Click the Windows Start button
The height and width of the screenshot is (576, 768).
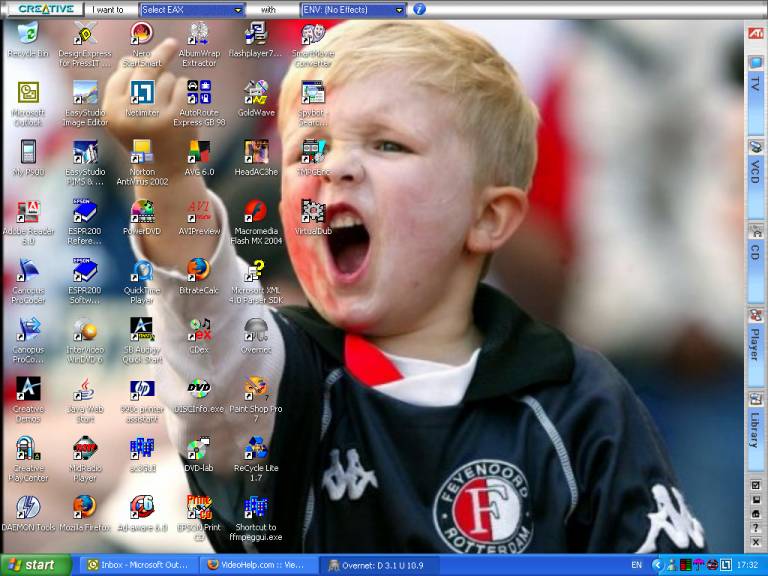point(36,565)
